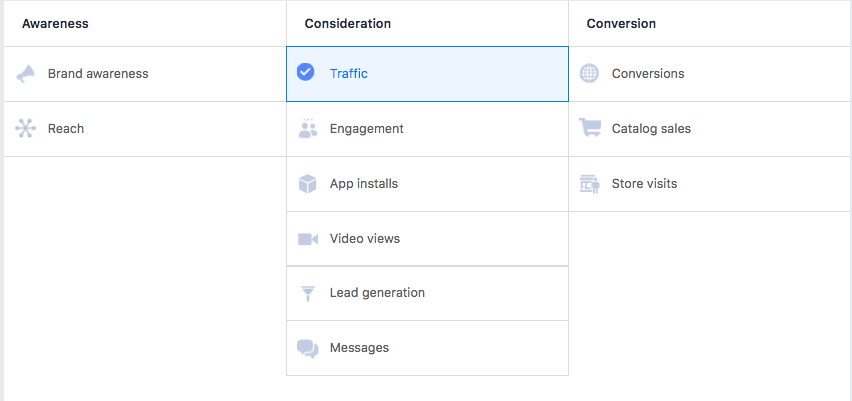Click the funnel icon for Lead generation

pyautogui.click(x=307, y=294)
